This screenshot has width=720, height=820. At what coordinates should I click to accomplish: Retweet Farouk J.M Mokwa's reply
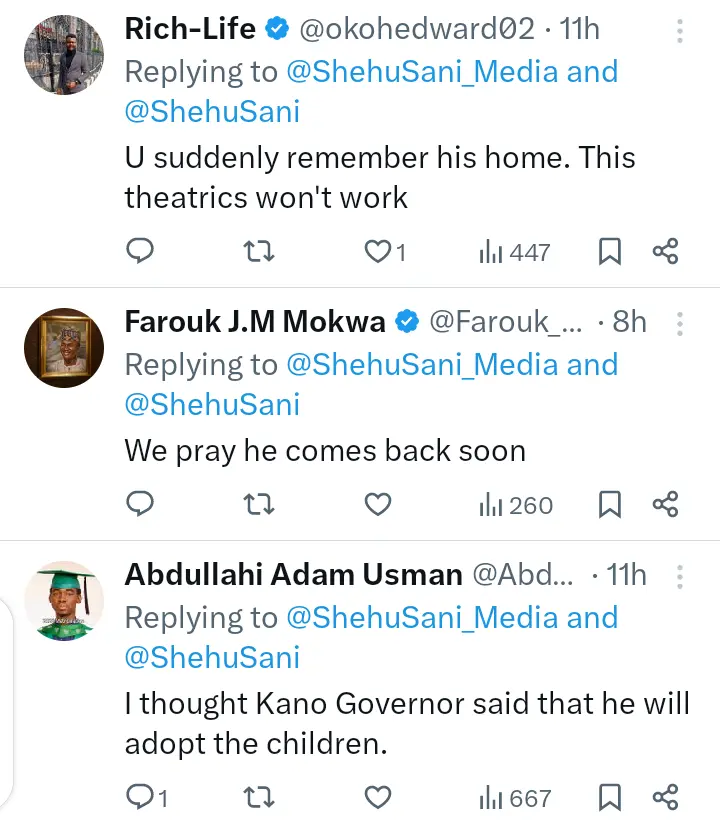click(259, 505)
